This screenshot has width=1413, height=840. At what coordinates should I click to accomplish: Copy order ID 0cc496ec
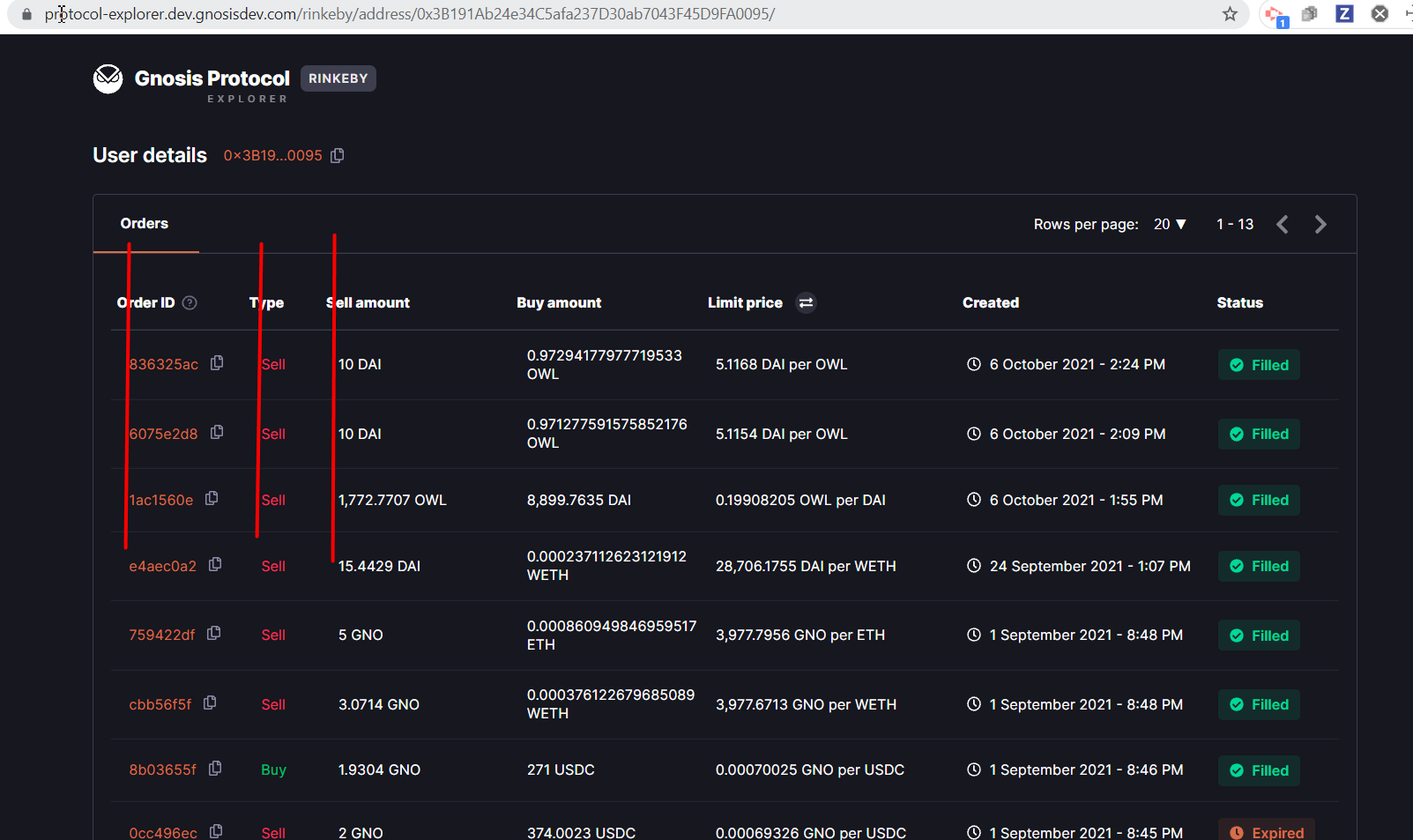point(216,831)
